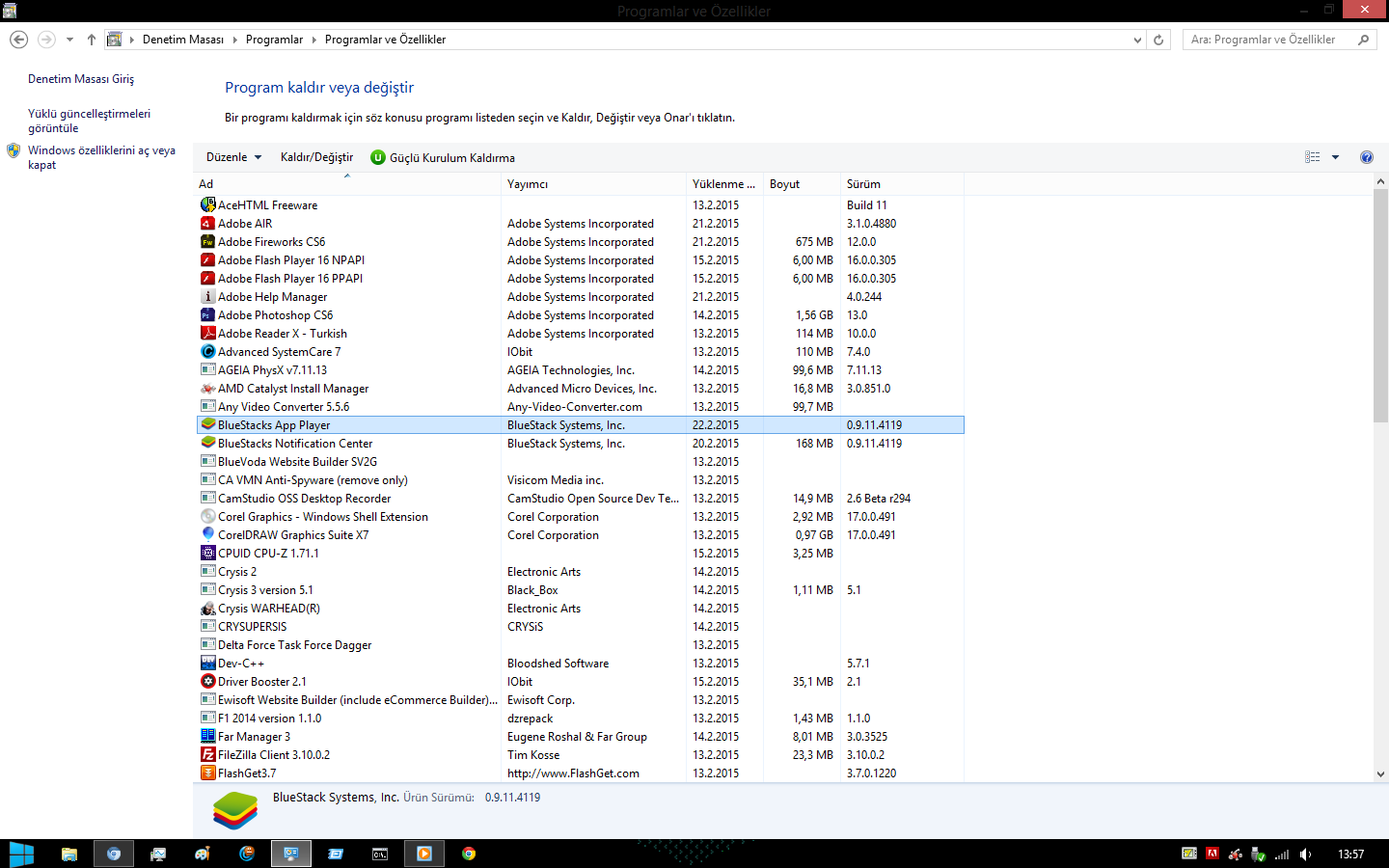Select the Adobe Photoshop CS6 icon

coord(207,314)
